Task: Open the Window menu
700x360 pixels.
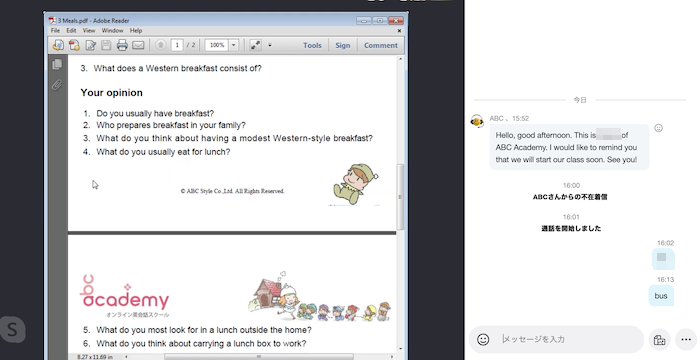Action: click(112, 31)
